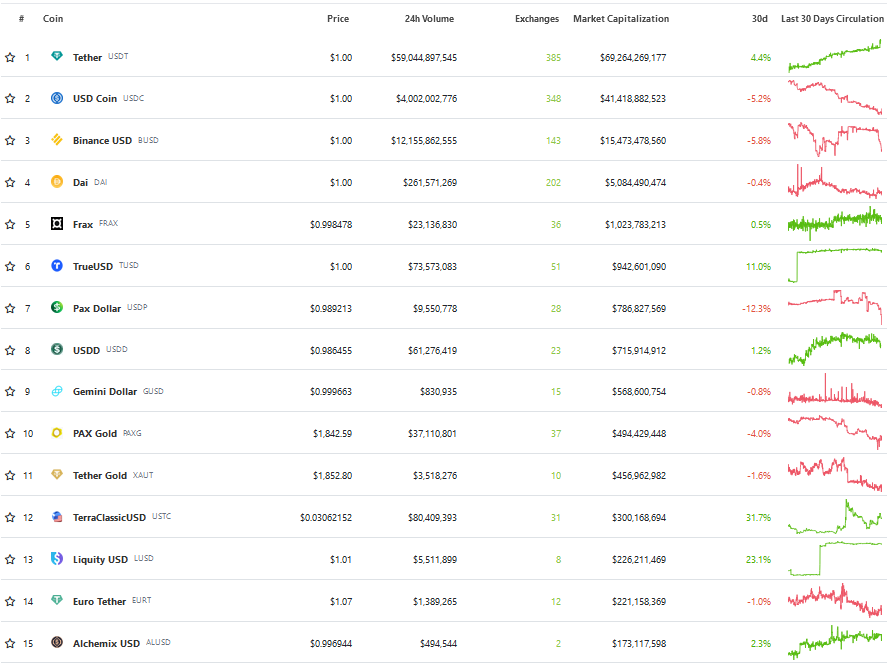Click the Dai coin logo icon
Screen dimensions: 887x665
[57, 182]
